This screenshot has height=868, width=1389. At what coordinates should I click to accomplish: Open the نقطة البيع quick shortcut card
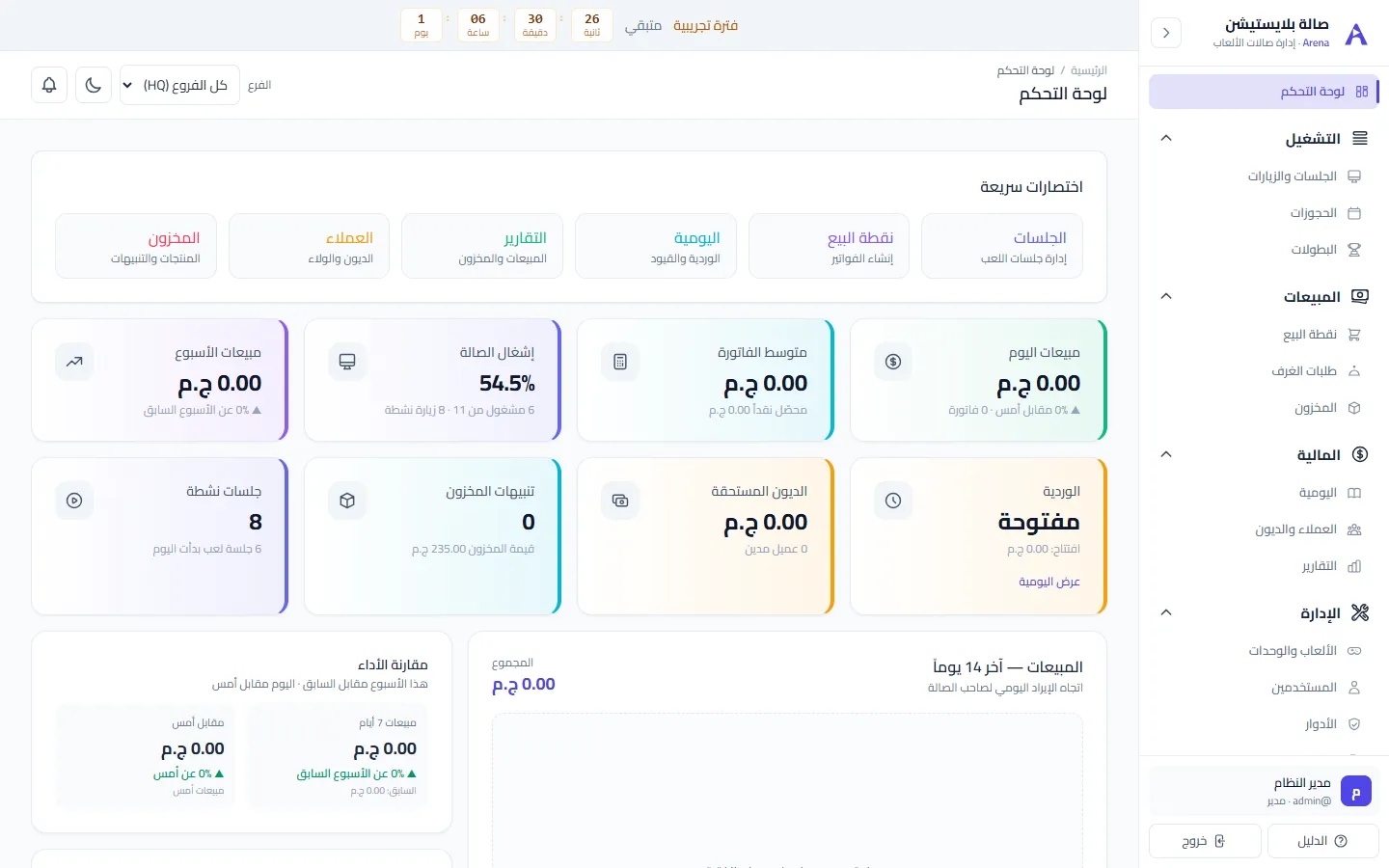pyautogui.click(x=829, y=246)
